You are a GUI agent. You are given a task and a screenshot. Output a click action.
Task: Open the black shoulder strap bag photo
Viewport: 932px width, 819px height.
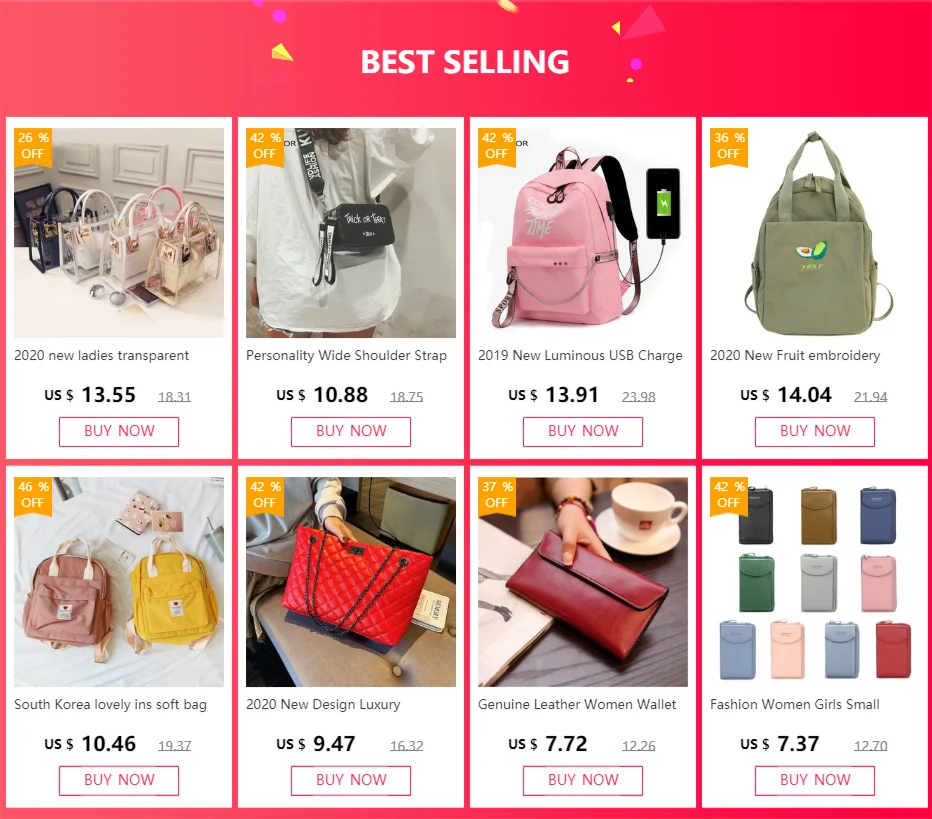(351, 233)
